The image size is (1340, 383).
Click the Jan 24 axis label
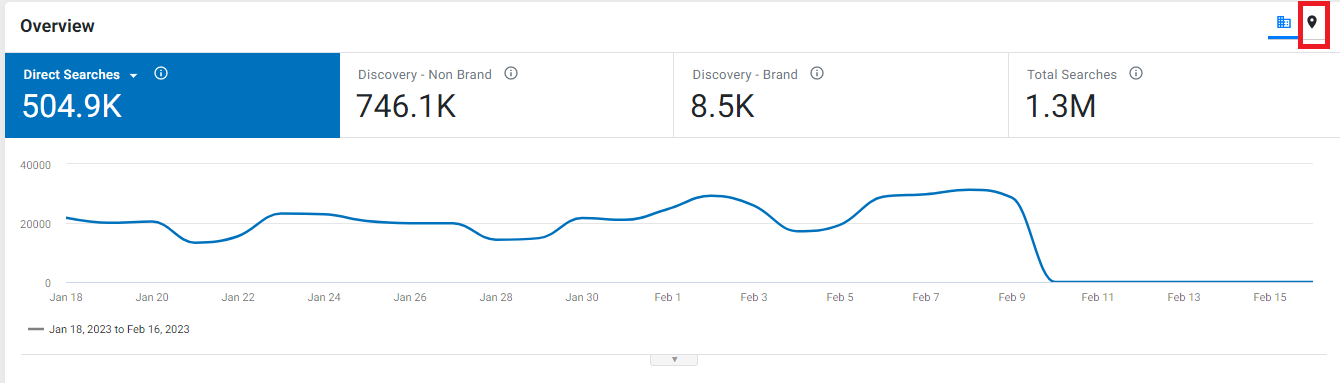[324, 297]
